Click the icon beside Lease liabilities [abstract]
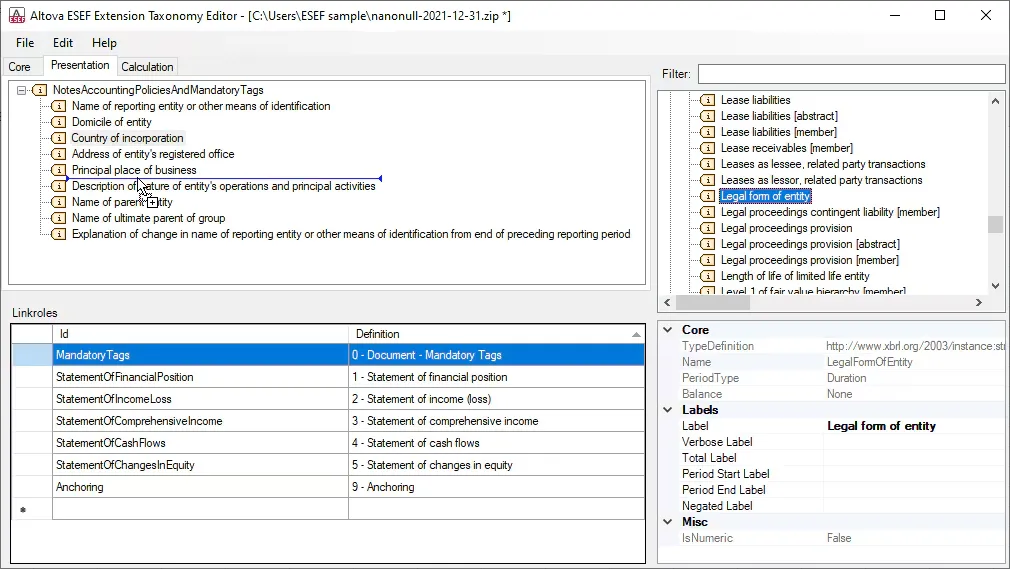Image resolution: width=1010 pixels, height=569 pixels. coord(707,116)
